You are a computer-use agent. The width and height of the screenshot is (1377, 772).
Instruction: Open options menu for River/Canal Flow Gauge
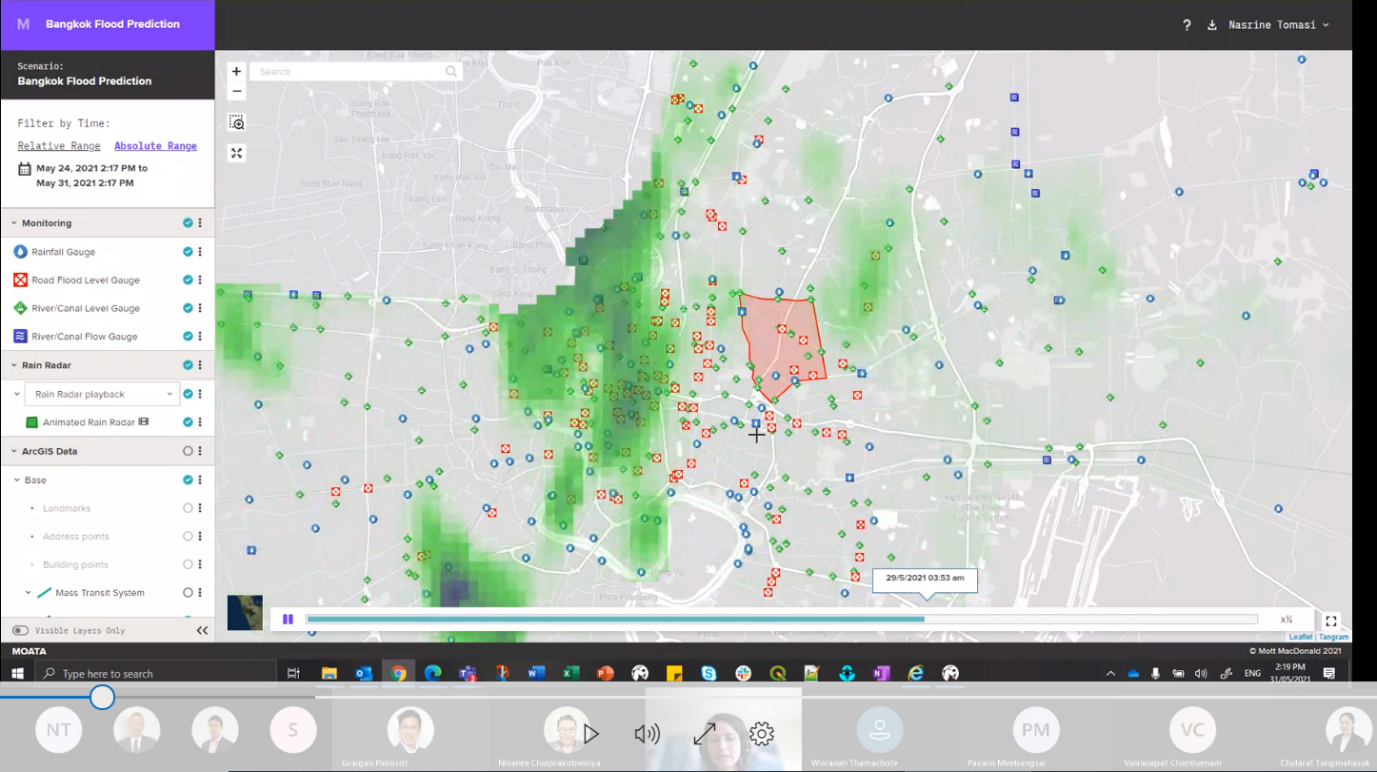click(x=200, y=337)
